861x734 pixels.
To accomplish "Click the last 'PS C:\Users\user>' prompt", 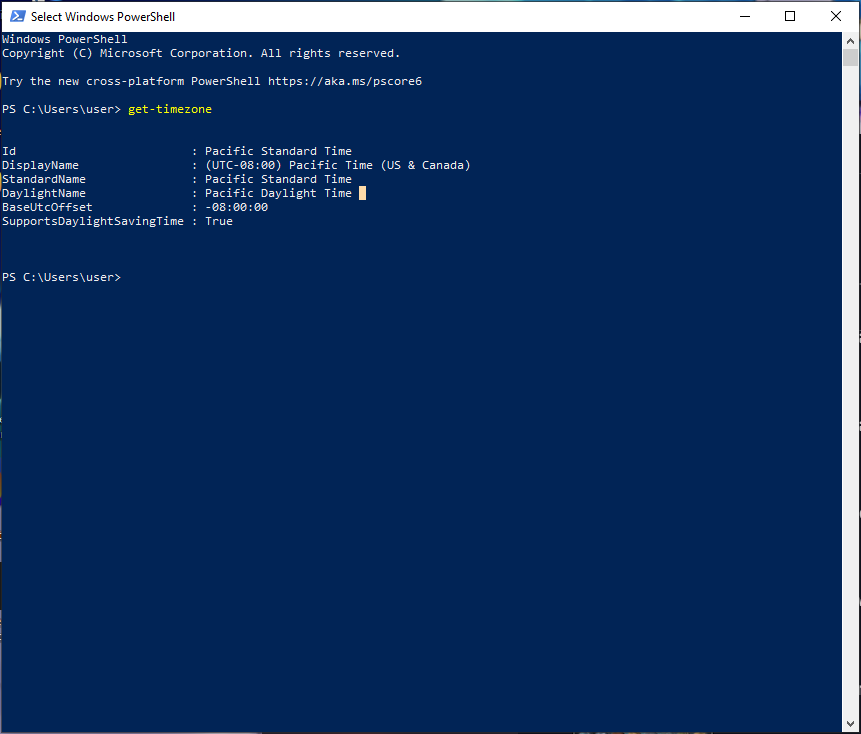I will pos(62,277).
